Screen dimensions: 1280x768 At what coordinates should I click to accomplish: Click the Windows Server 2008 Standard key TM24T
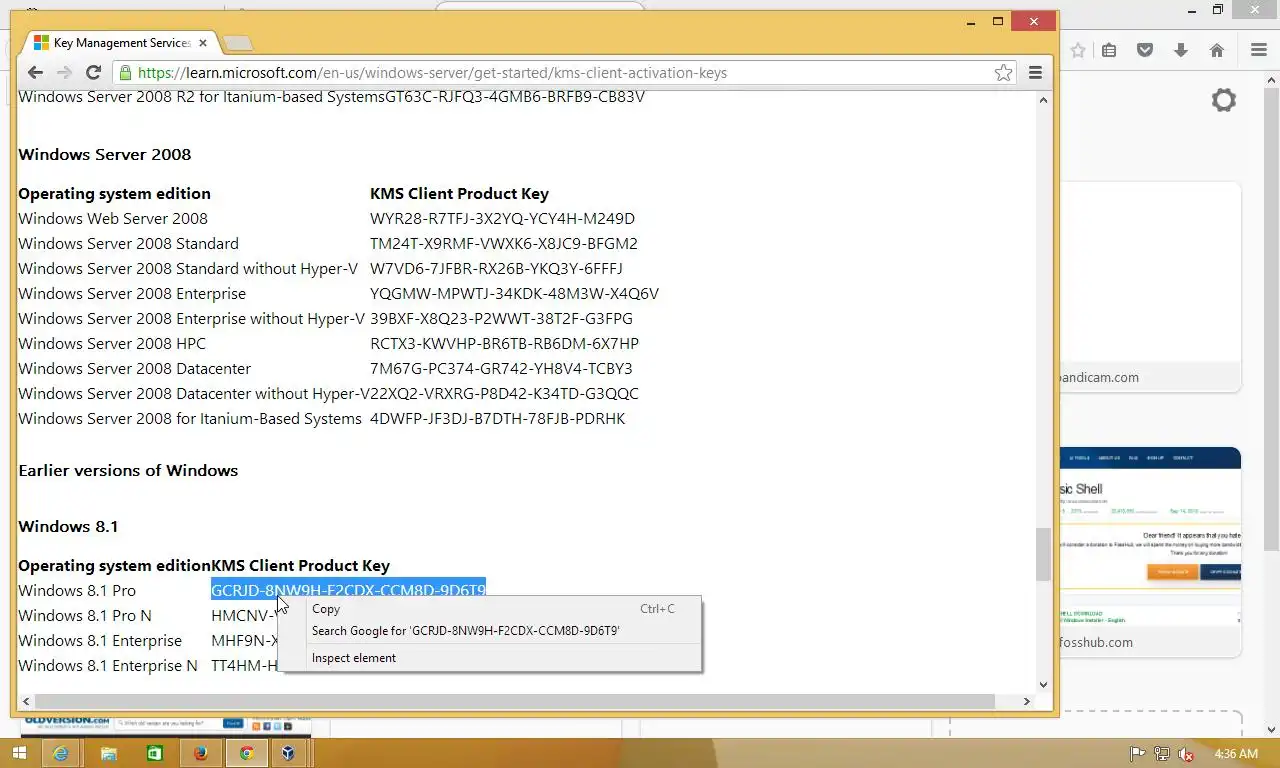click(504, 243)
